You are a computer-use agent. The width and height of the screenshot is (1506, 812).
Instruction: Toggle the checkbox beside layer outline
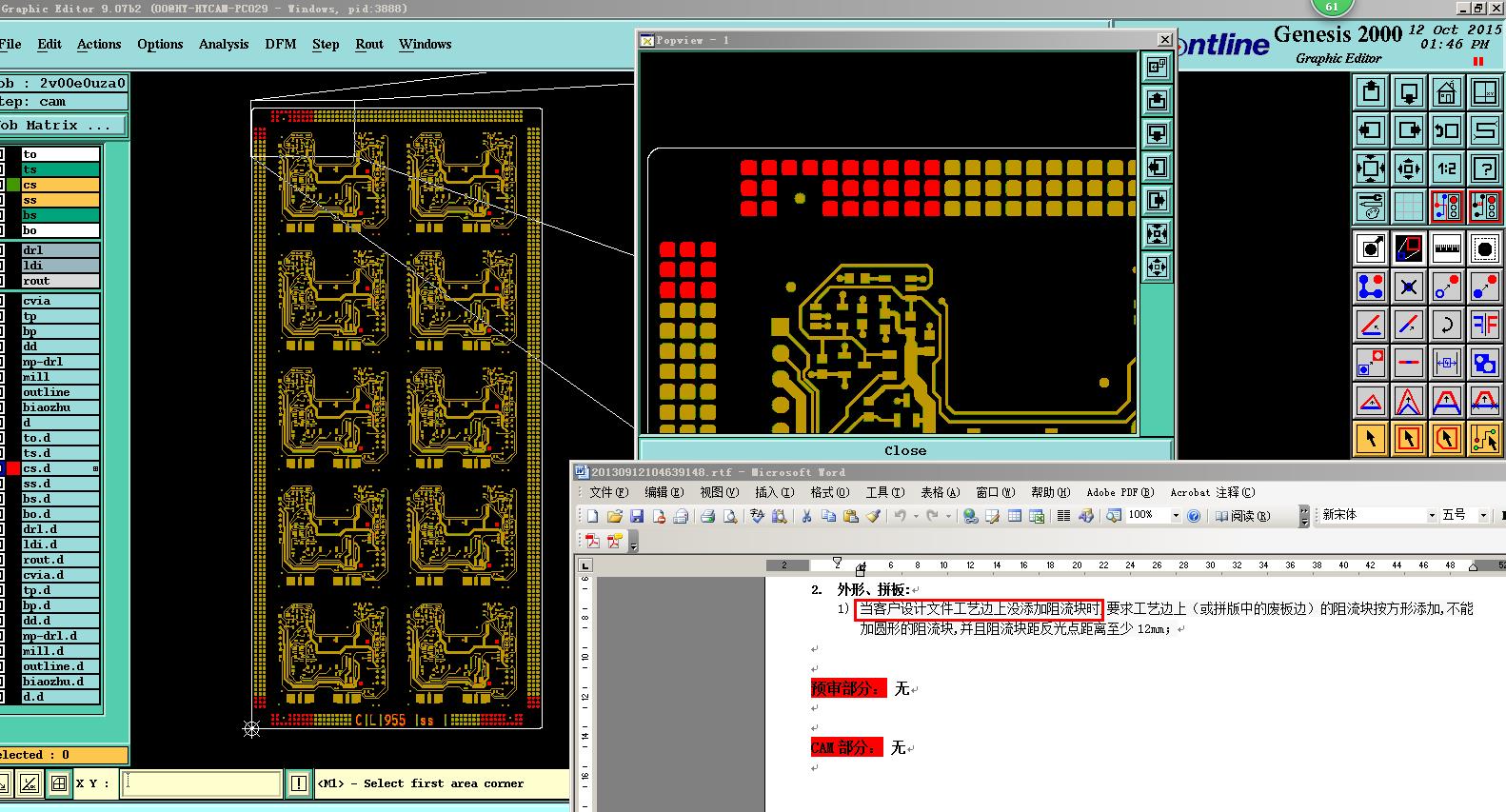click(x=2, y=392)
